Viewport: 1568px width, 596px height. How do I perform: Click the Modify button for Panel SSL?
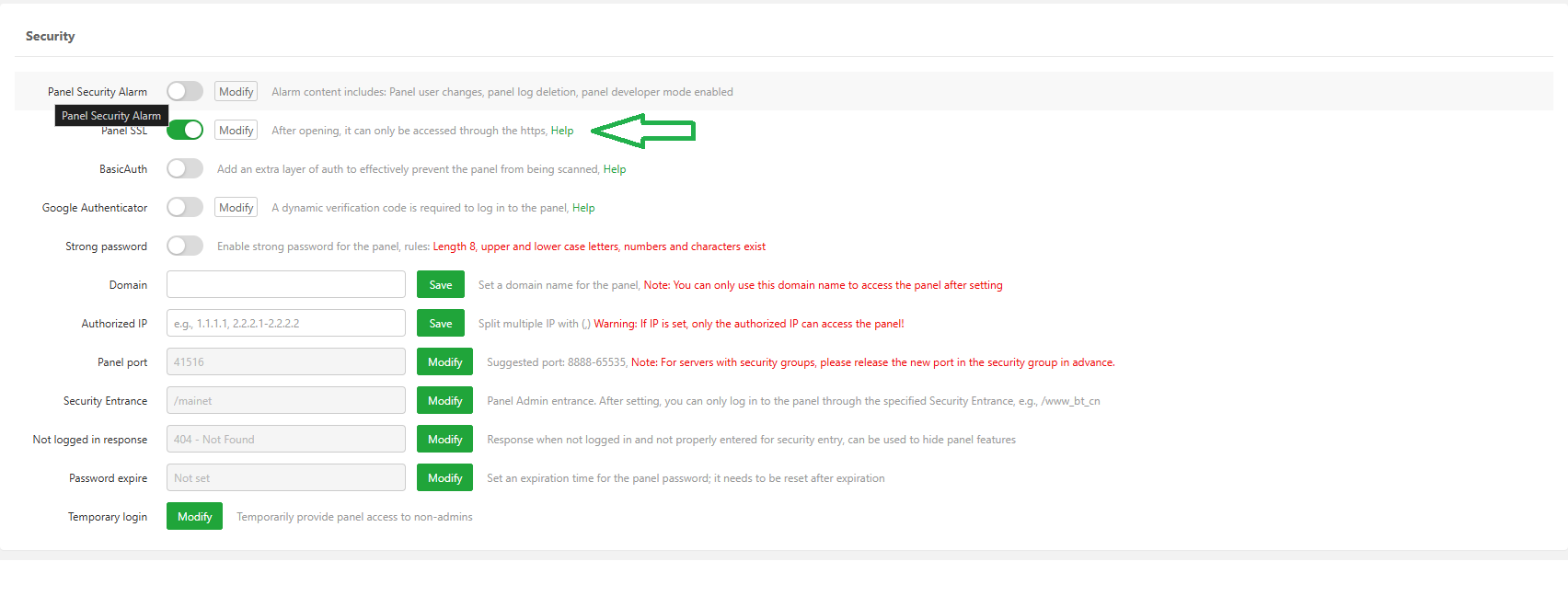pyautogui.click(x=236, y=130)
